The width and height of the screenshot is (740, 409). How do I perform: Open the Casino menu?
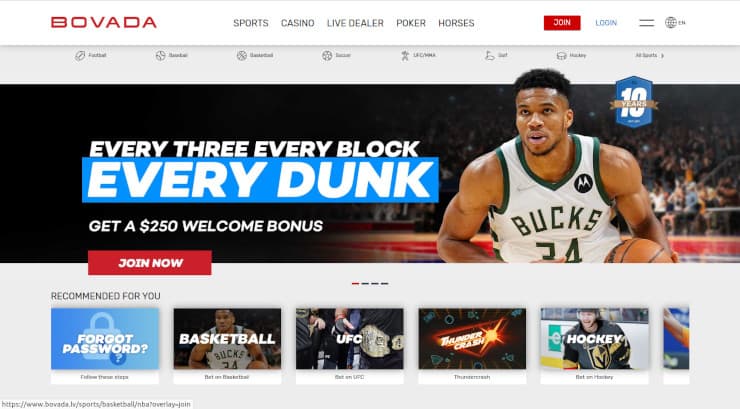(297, 23)
